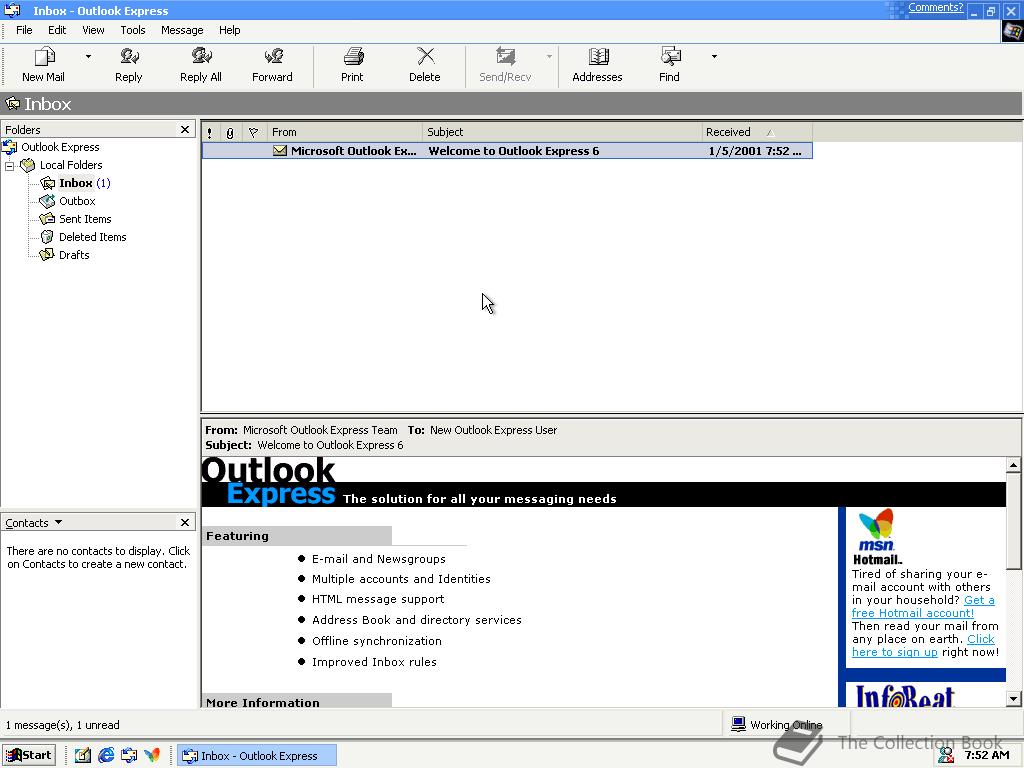Select the Deleted Items folder
This screenshot has height=768, width=1024.
pyautogui.click(x=92, y=237)
